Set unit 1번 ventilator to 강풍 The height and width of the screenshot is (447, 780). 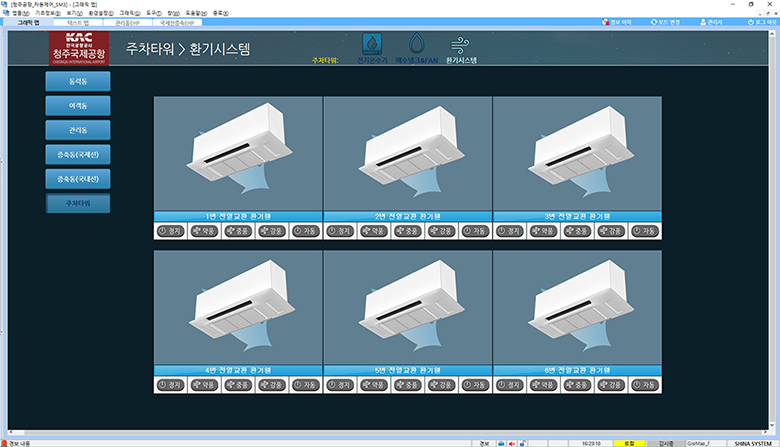click(x=272, y=231)
